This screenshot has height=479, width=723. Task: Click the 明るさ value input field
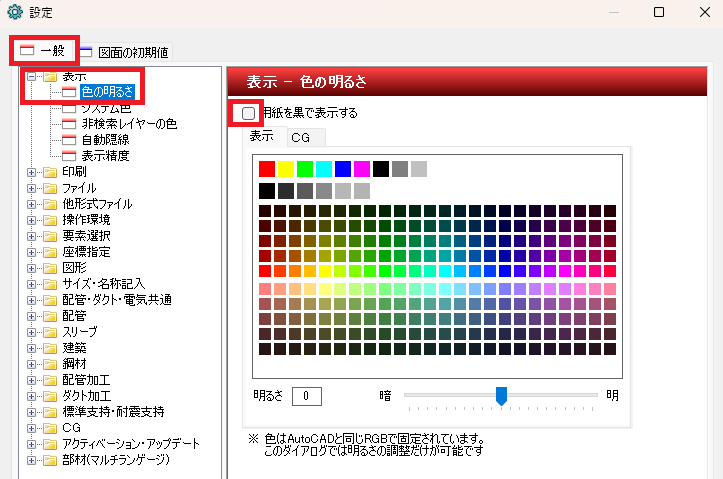(306, 396)
